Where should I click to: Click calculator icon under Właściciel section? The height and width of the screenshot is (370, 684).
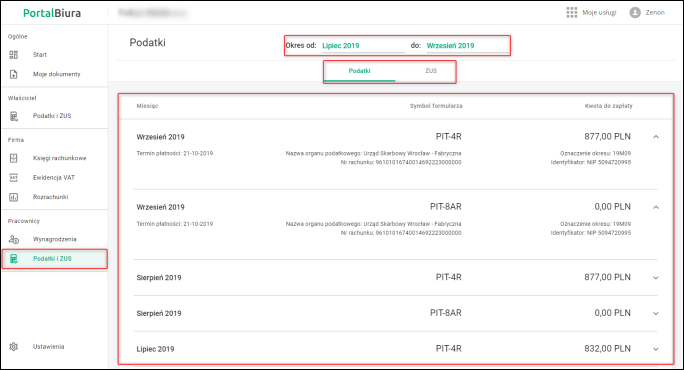14,116
